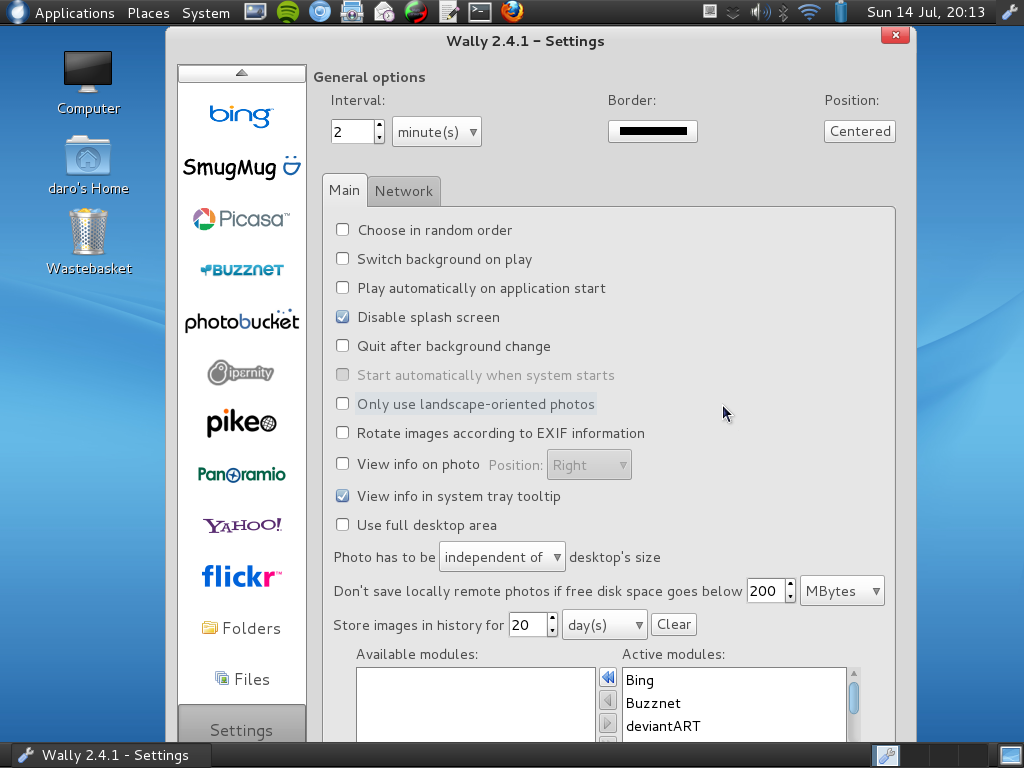Click the Clear history button

[x=674, y=624]
